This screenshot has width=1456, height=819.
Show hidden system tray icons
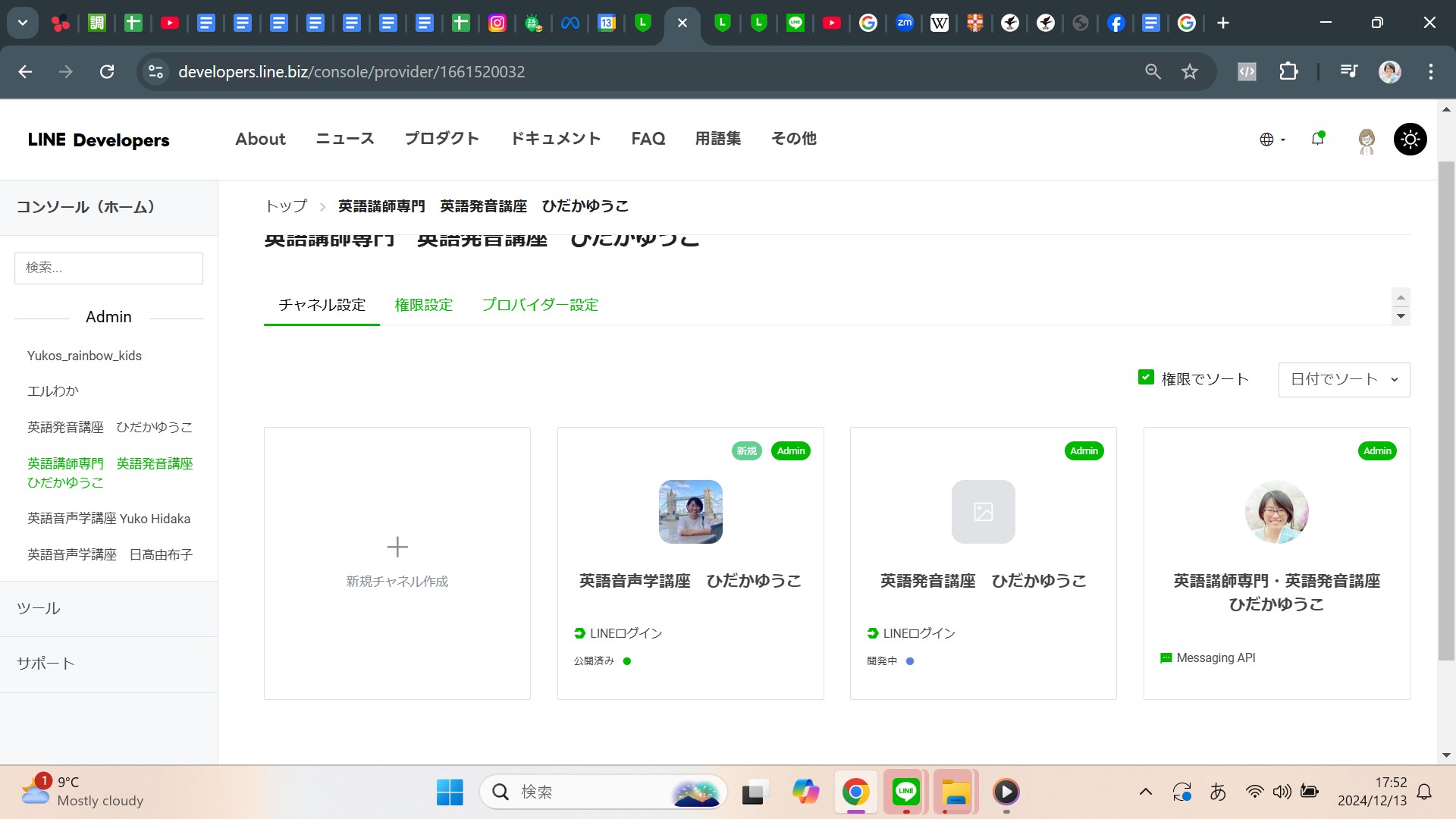click(x=1146, y=792)
